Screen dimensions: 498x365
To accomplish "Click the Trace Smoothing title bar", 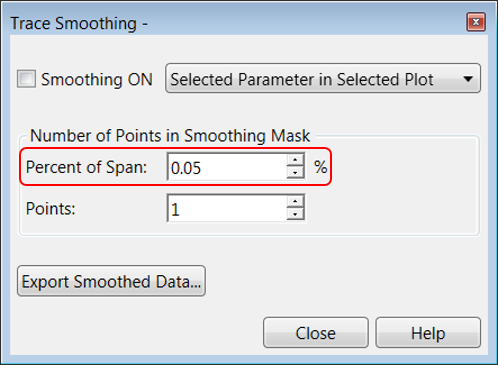I will [x=233, y=23].
